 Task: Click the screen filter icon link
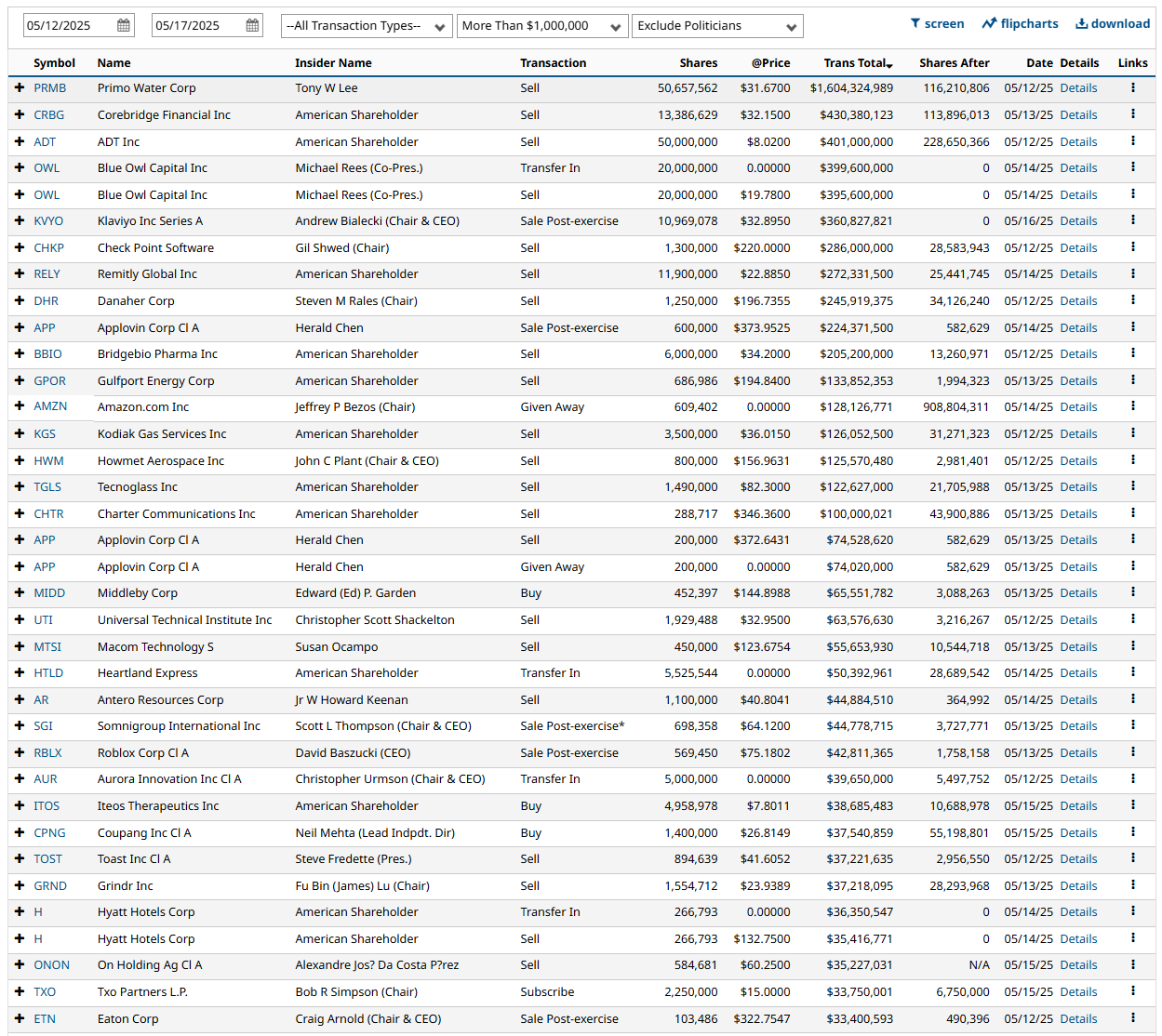point(937,23)
